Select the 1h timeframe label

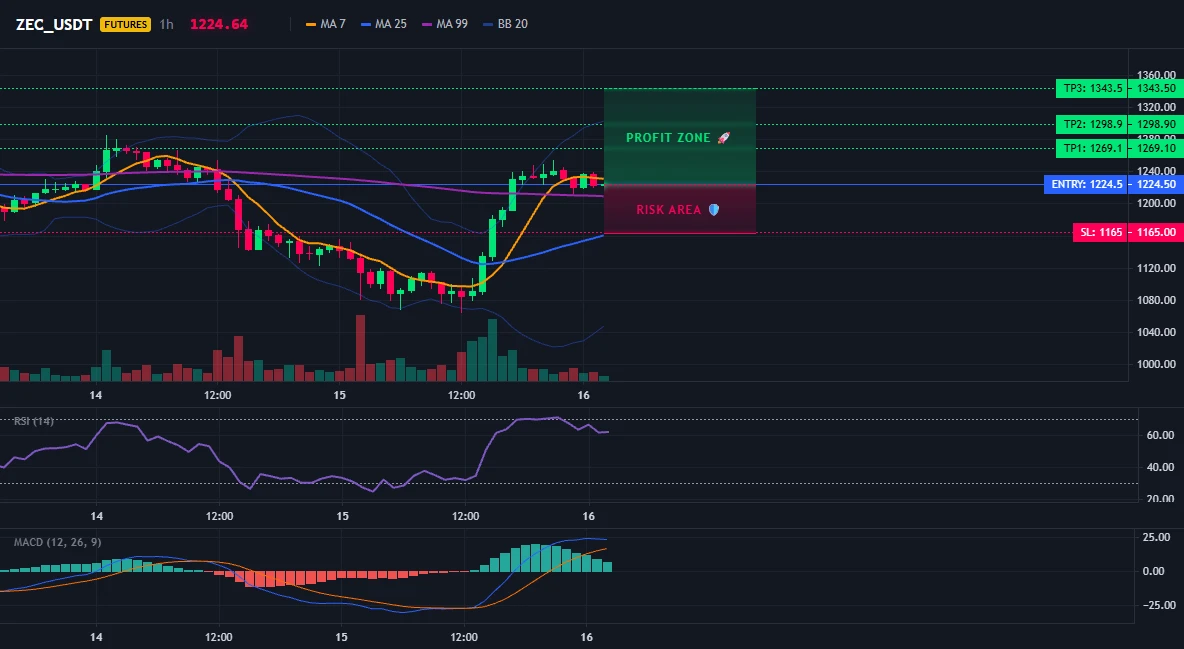point(166,24)
